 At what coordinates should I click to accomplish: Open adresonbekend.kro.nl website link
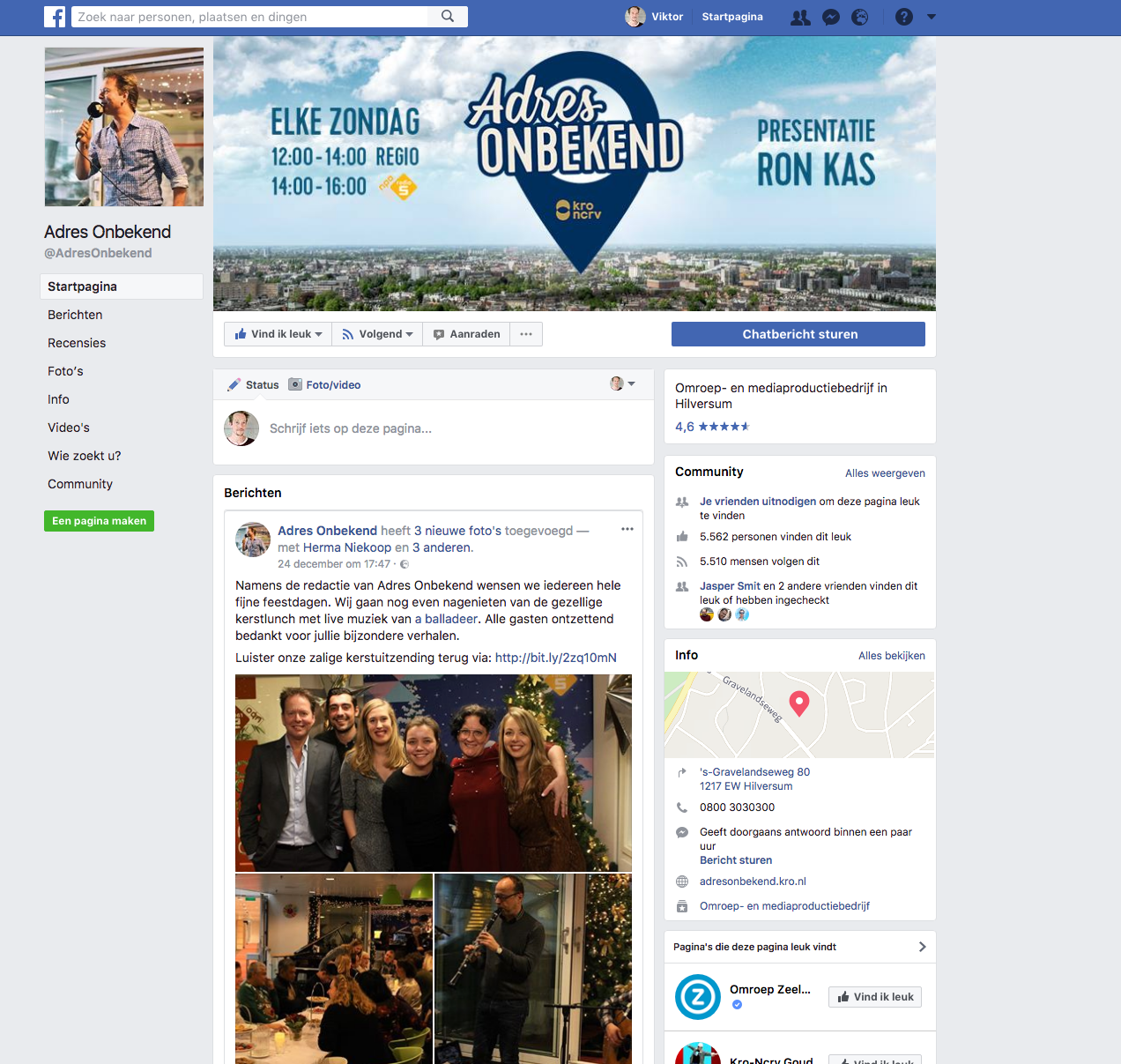point(753,882)
